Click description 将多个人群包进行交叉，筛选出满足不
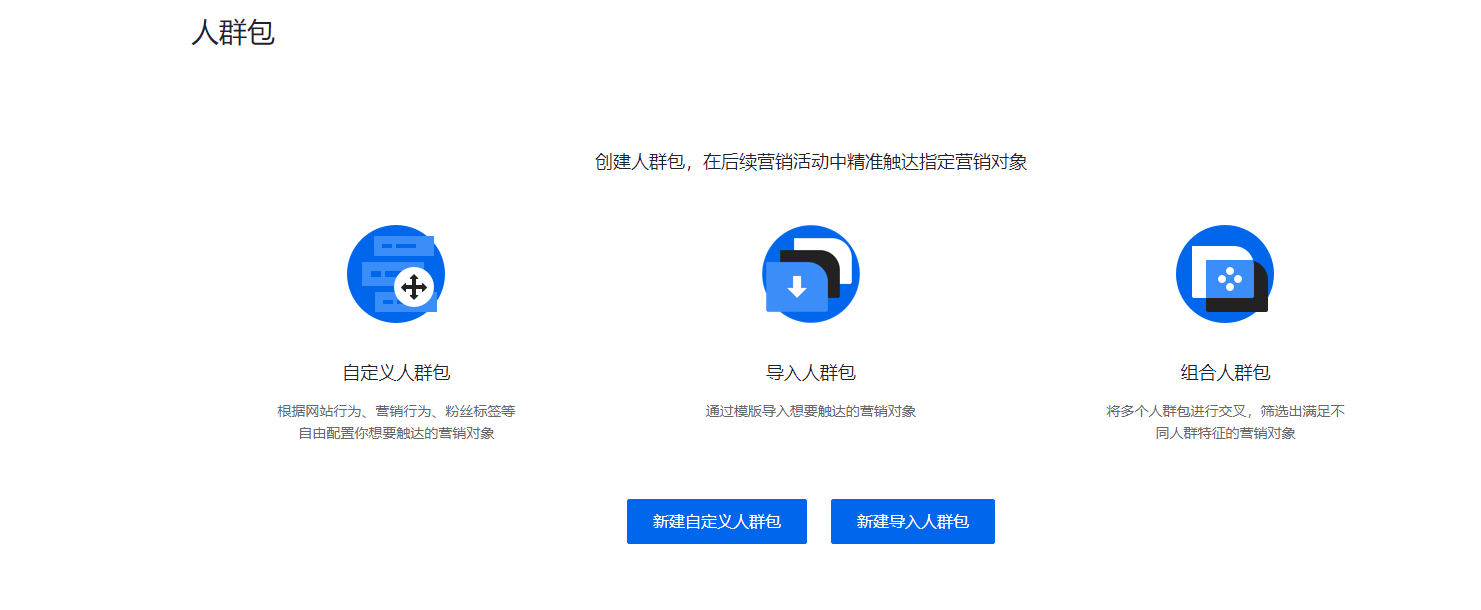The image size is (1481, 610). pyautogui.click(x=1225, y=411)
